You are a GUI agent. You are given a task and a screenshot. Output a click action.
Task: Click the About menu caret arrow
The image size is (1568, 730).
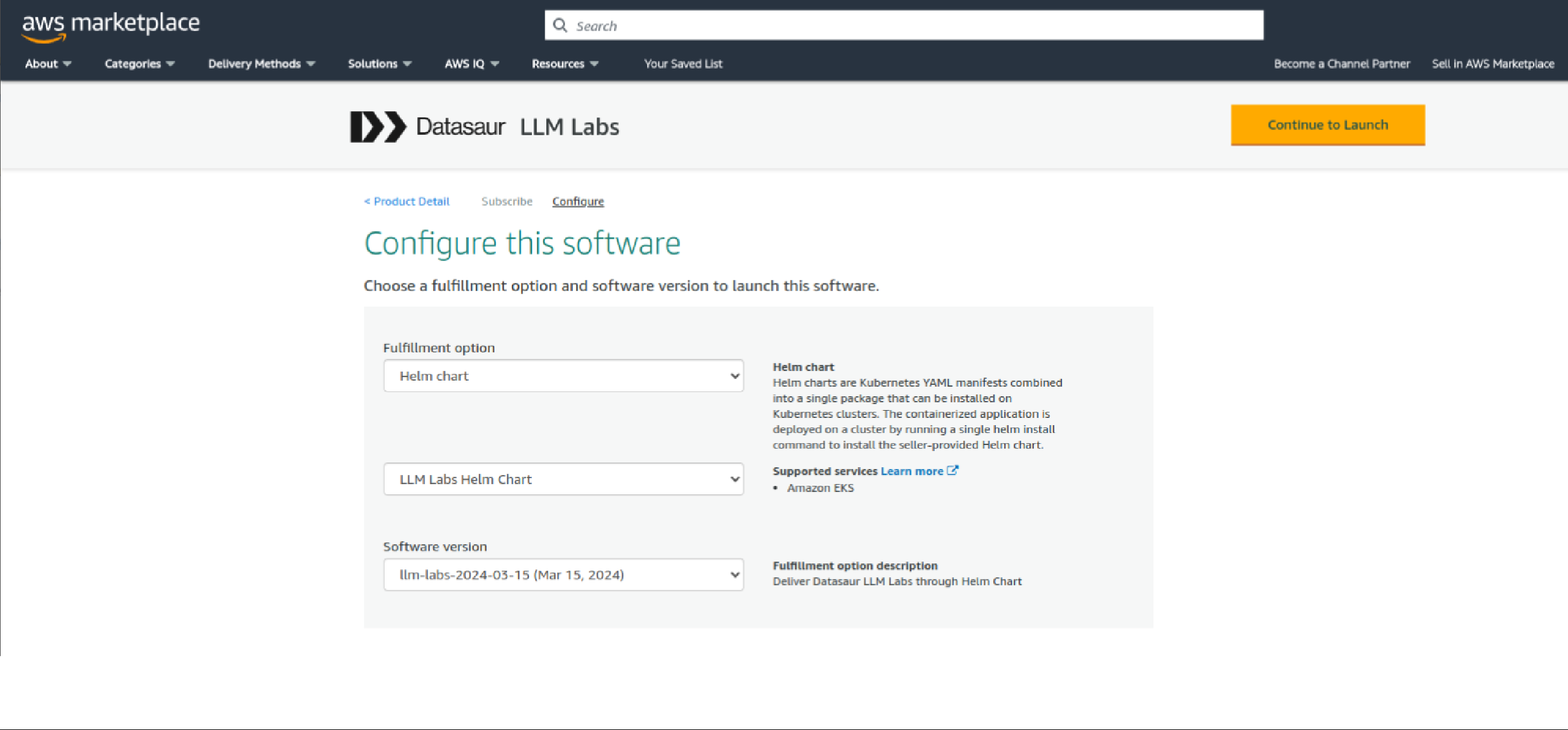pyautogui.click(x=67, y=63)
